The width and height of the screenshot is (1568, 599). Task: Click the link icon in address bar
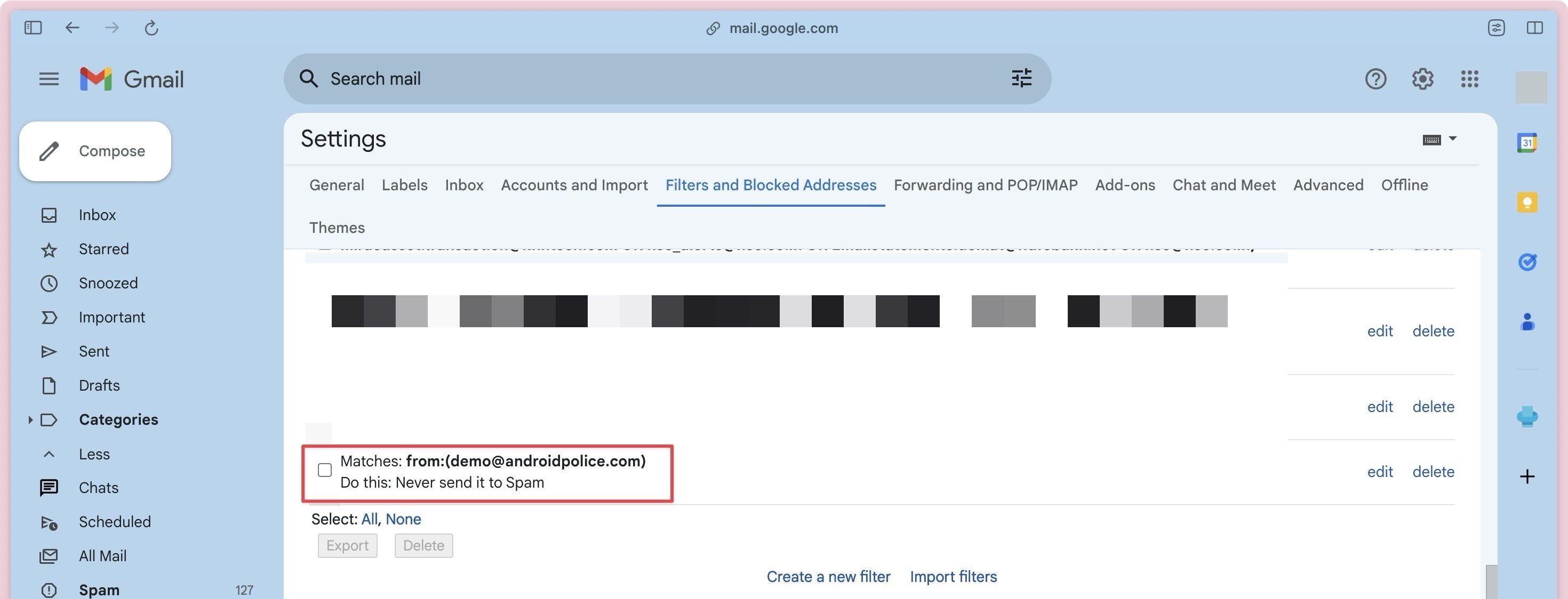click(713, 29)
